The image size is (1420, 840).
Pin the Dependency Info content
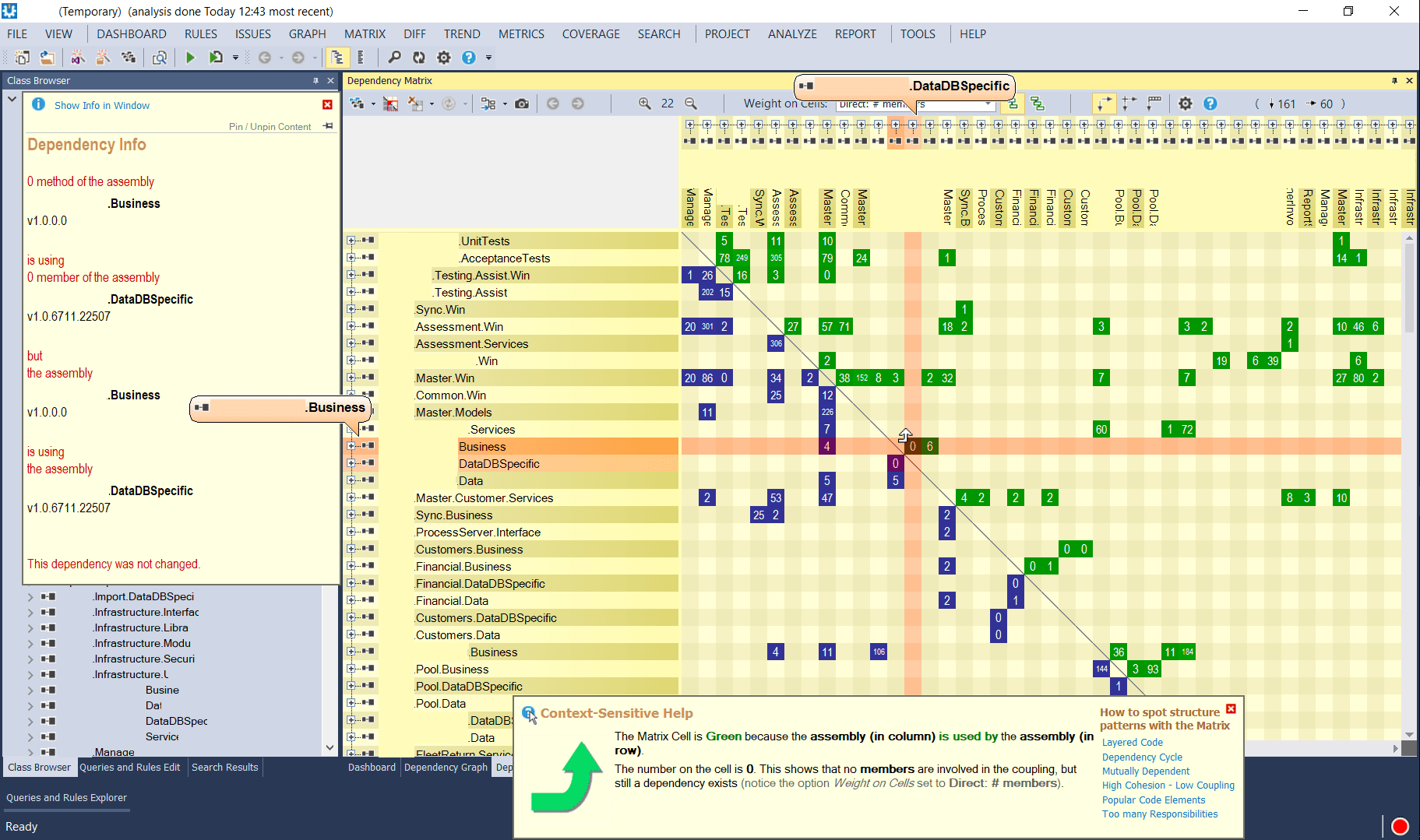click(x=326, y=126)
